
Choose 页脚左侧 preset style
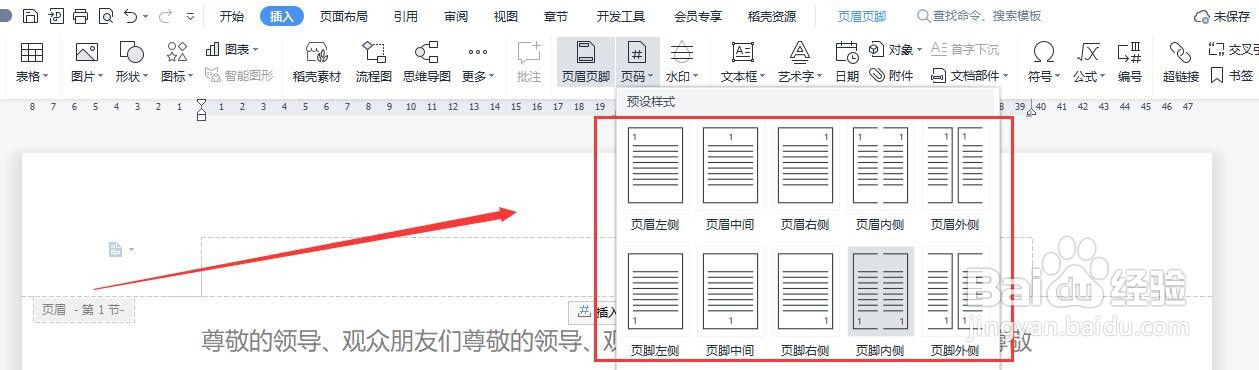(x=655, y=304)
